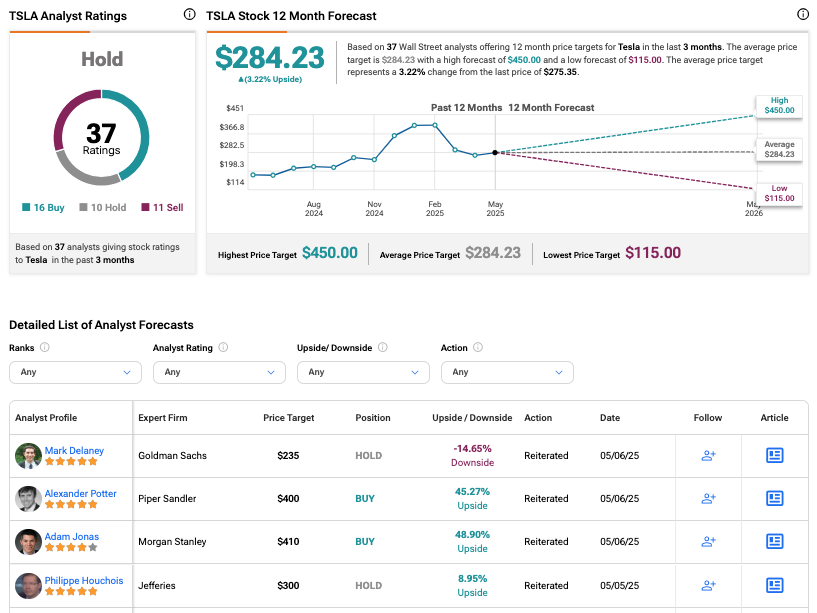
Task: Click the Price Target column header
Action: 289,418
